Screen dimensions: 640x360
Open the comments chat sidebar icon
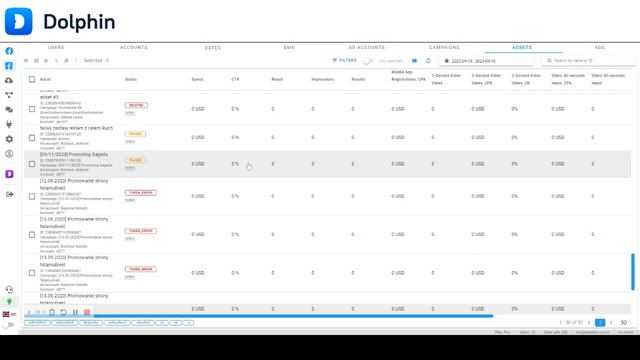(x=9, y=110)
